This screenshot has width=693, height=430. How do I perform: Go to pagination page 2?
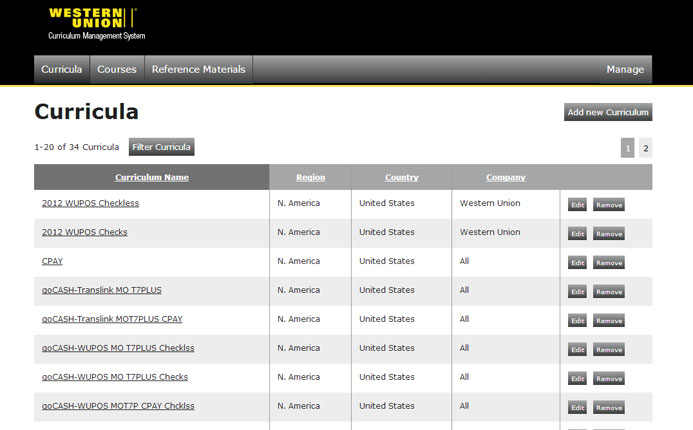point(646,148)
